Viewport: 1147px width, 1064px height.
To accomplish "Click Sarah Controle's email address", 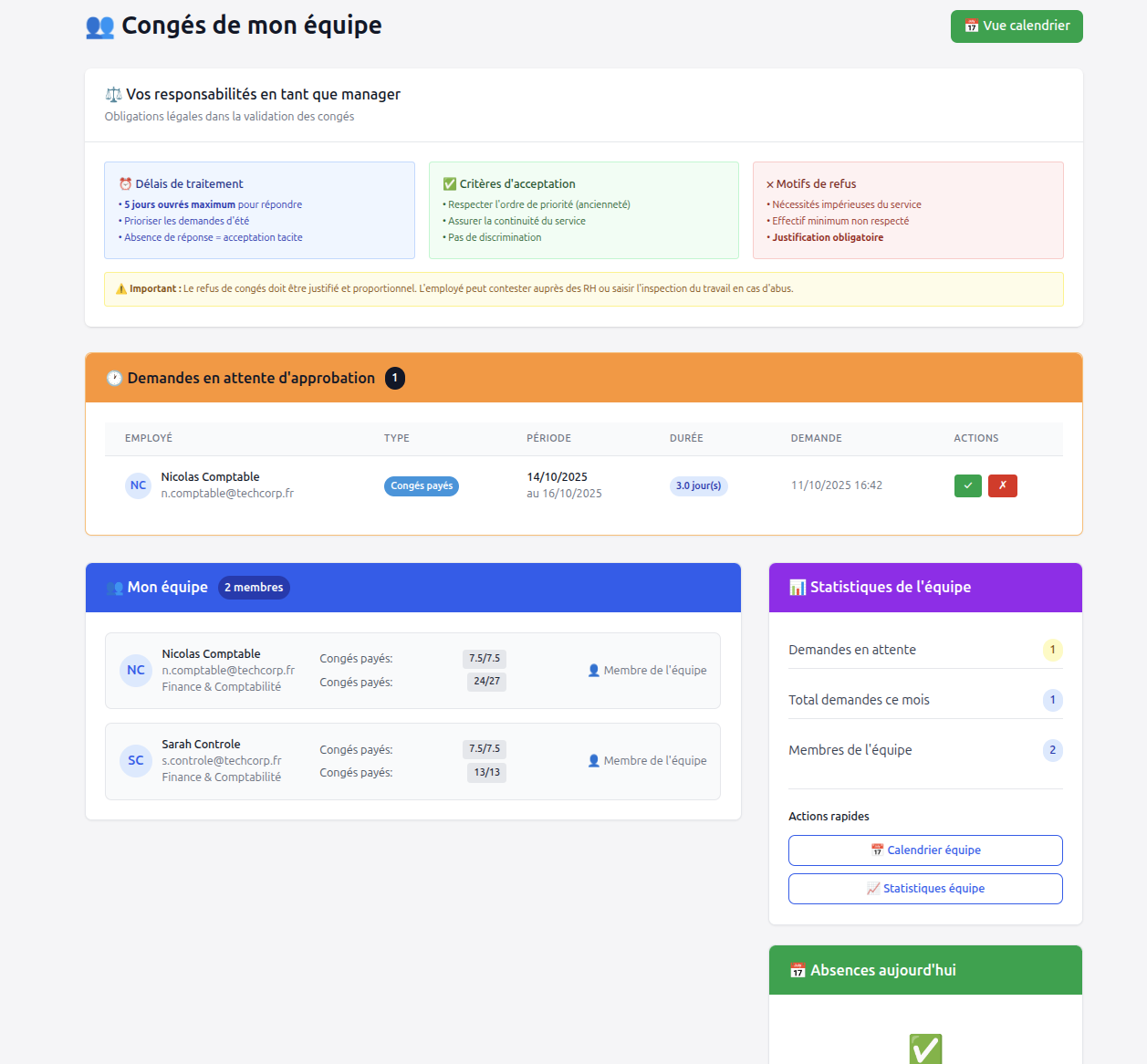I will (222, 761).
